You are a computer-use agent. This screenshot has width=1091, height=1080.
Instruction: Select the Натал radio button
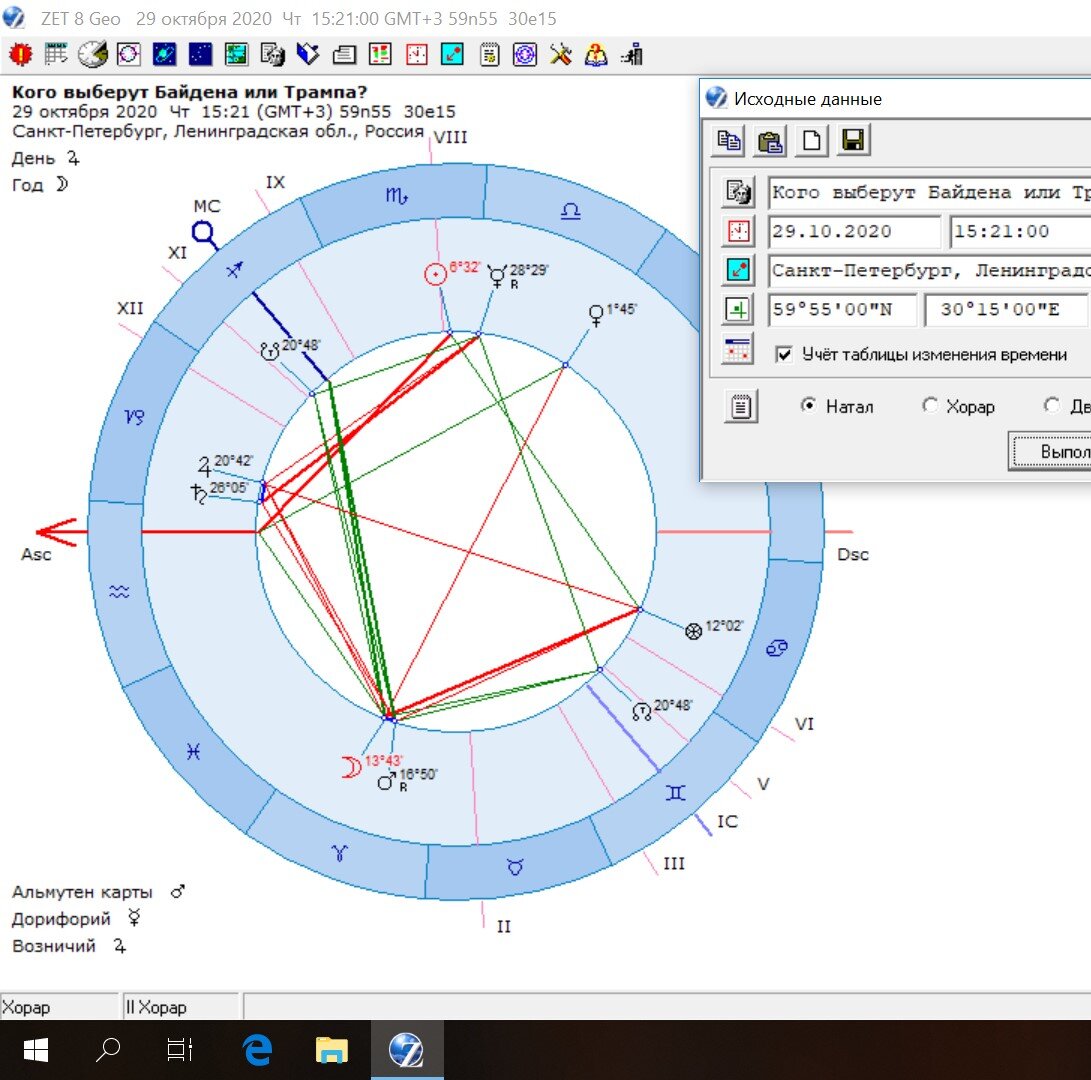click(x=808, y=405)
